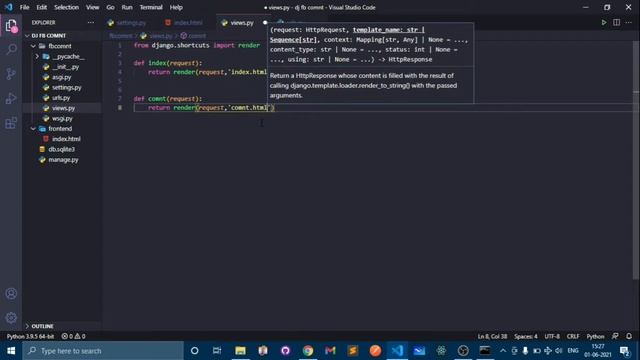640x360 pixels.
Task: Open Postman from taskbar
Action: tap(375, 351)
